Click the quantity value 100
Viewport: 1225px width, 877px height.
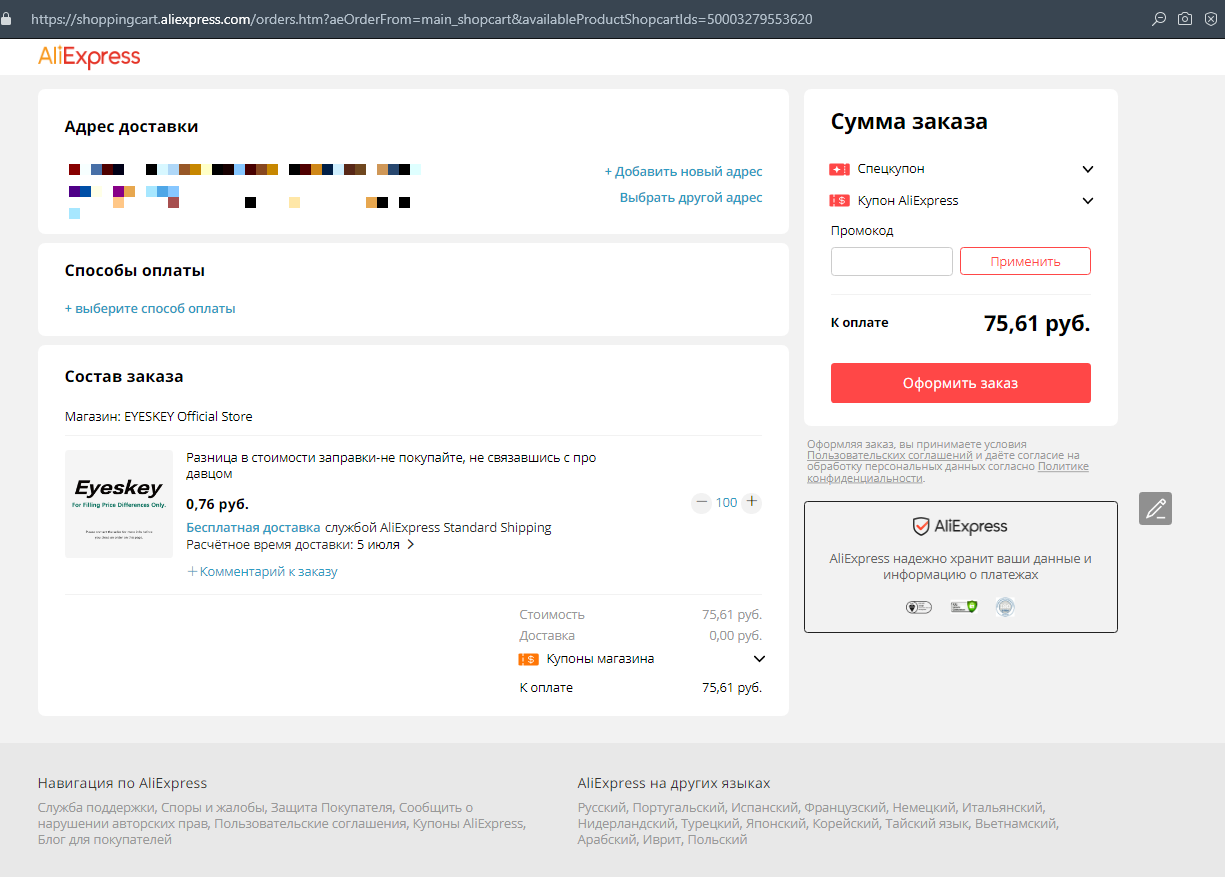coord(726,502)
